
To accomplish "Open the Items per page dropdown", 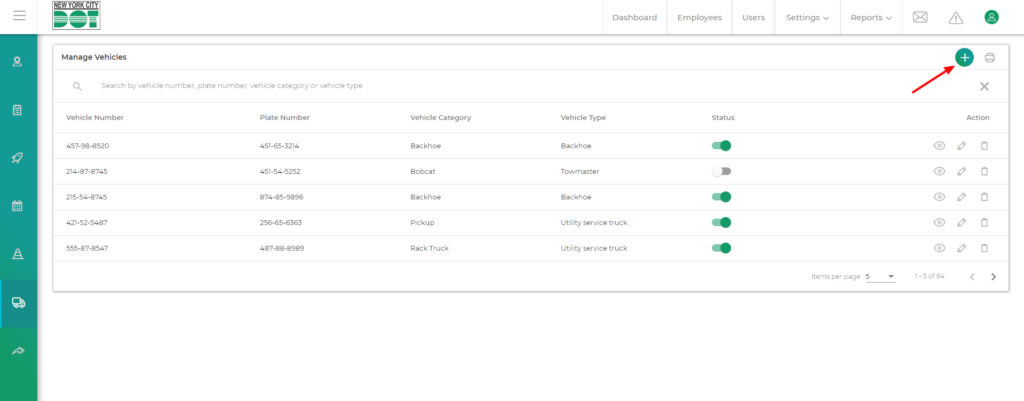I will (880, 276).
